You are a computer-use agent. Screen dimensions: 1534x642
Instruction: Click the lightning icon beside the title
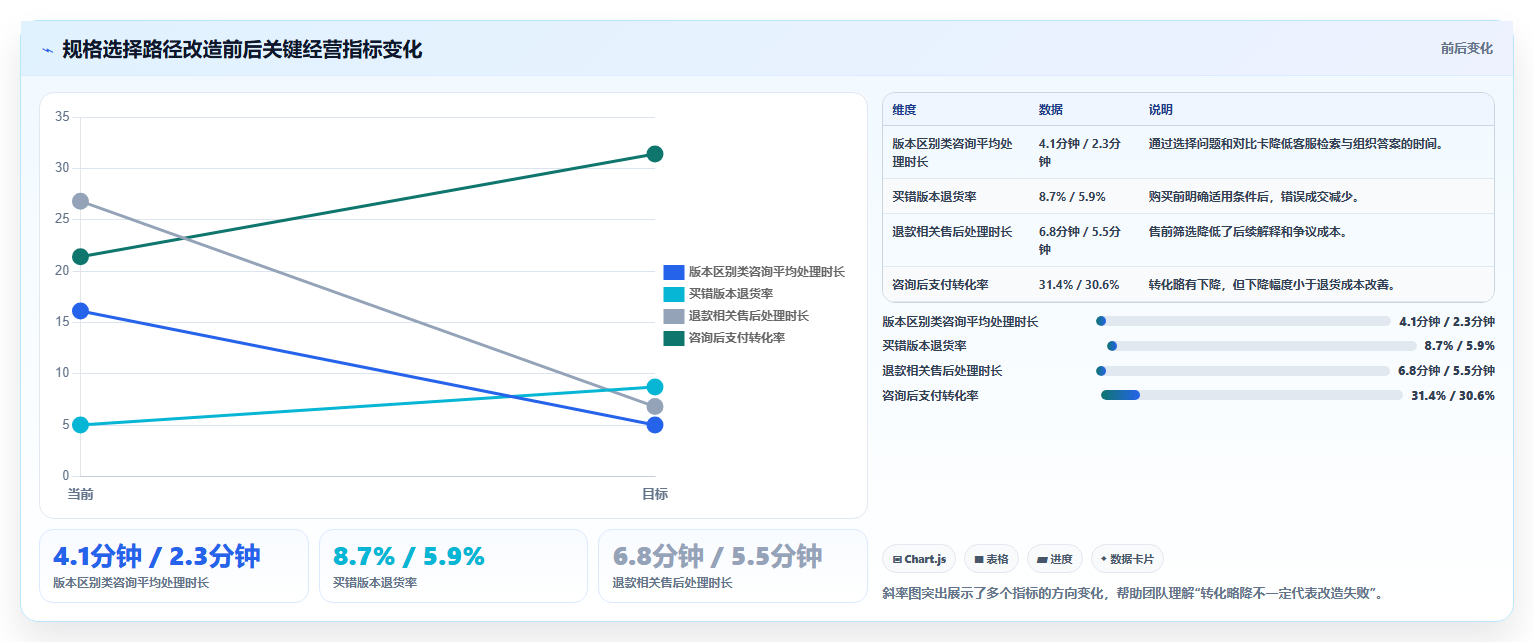(48, 50)
